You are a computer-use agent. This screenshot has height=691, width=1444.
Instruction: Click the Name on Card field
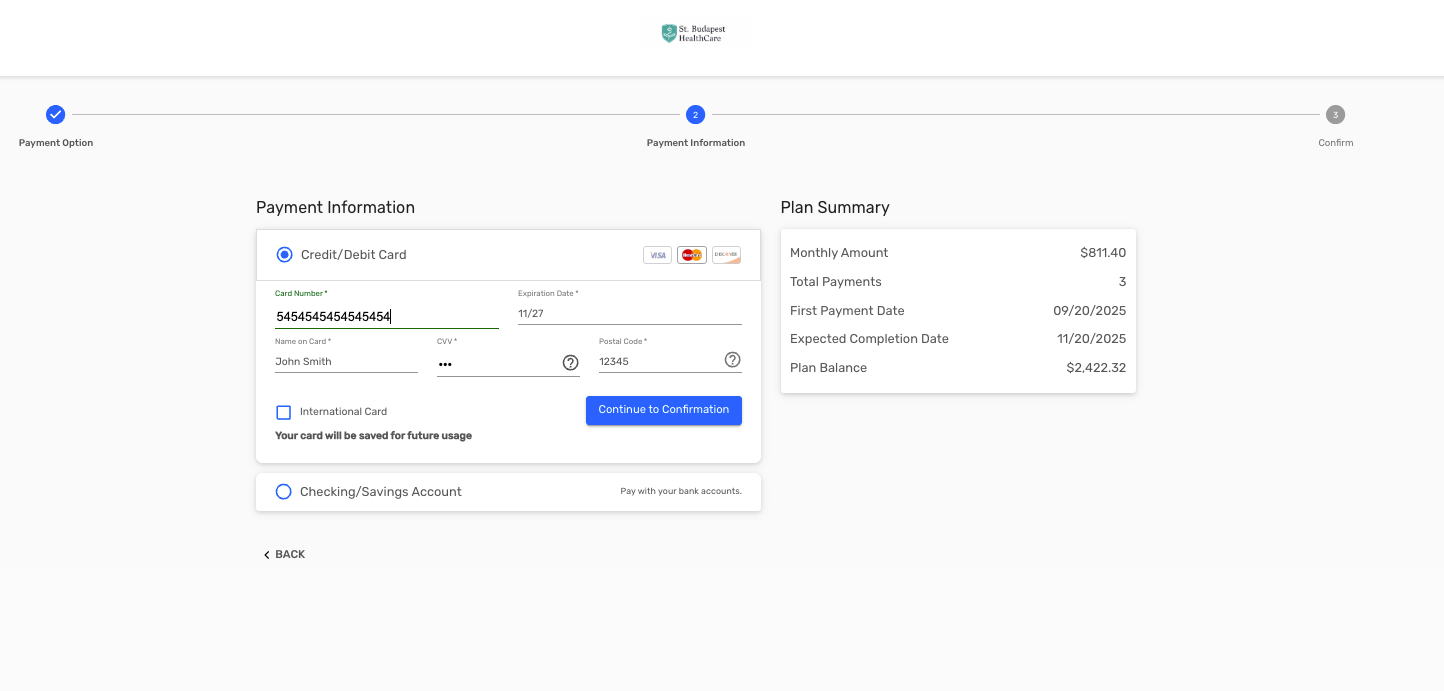point(346,361)
